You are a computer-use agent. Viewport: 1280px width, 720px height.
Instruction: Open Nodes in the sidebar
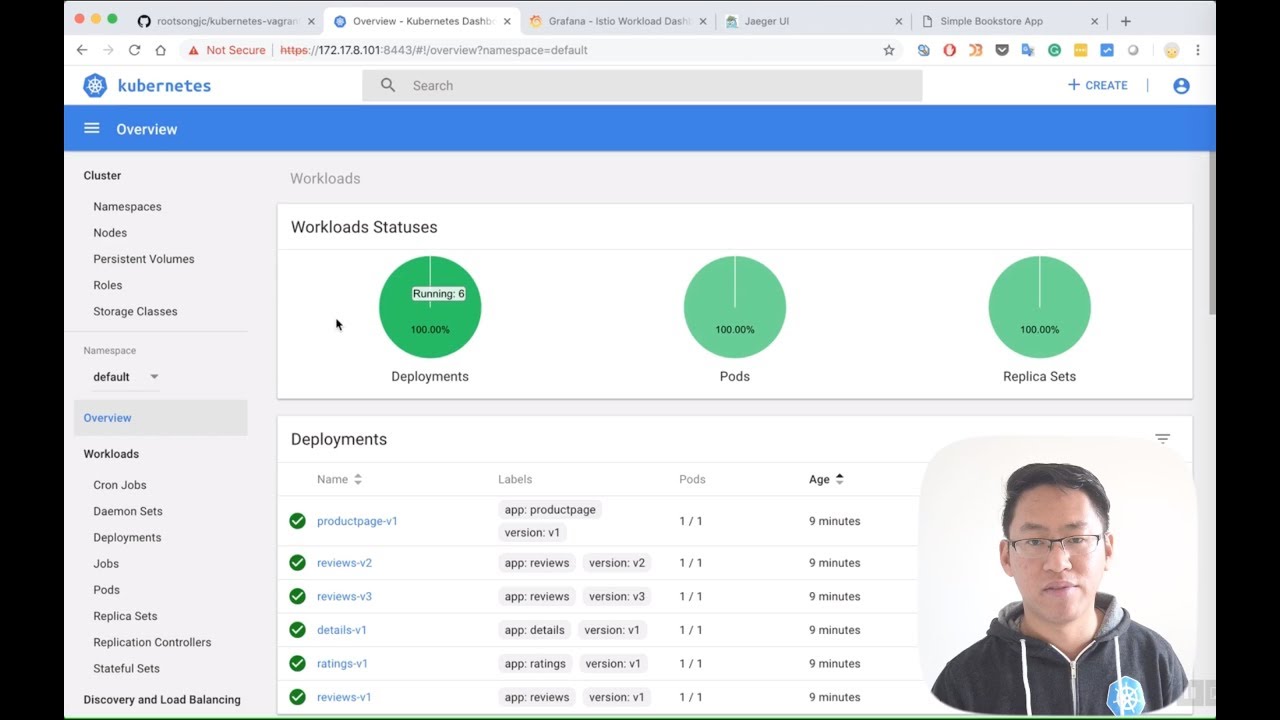pos(110,233)
